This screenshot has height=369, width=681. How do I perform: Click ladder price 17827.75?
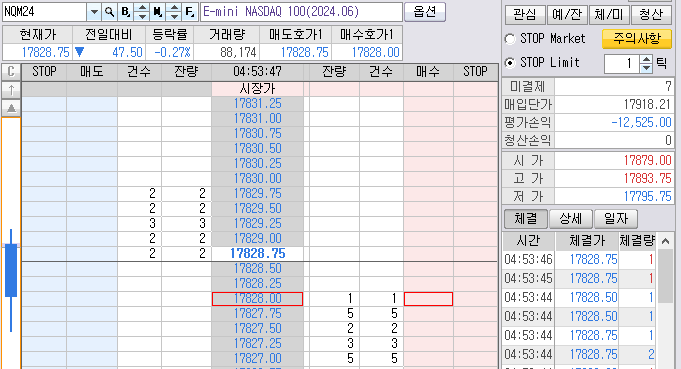258,313
